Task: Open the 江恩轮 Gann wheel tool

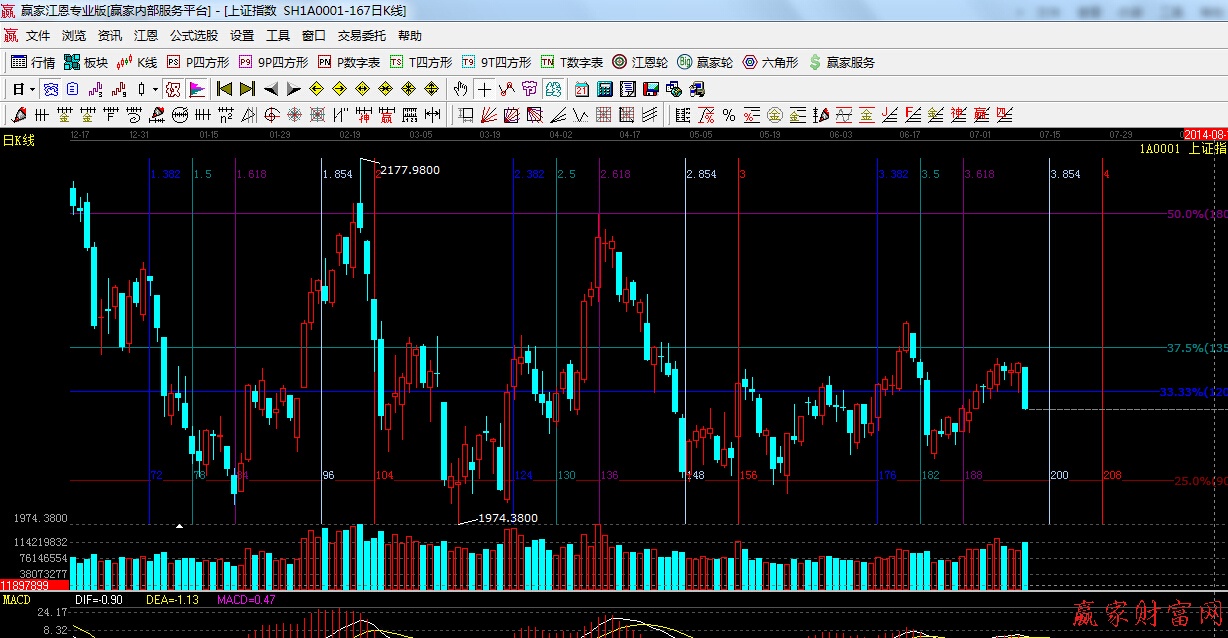Action: point(642,62)
